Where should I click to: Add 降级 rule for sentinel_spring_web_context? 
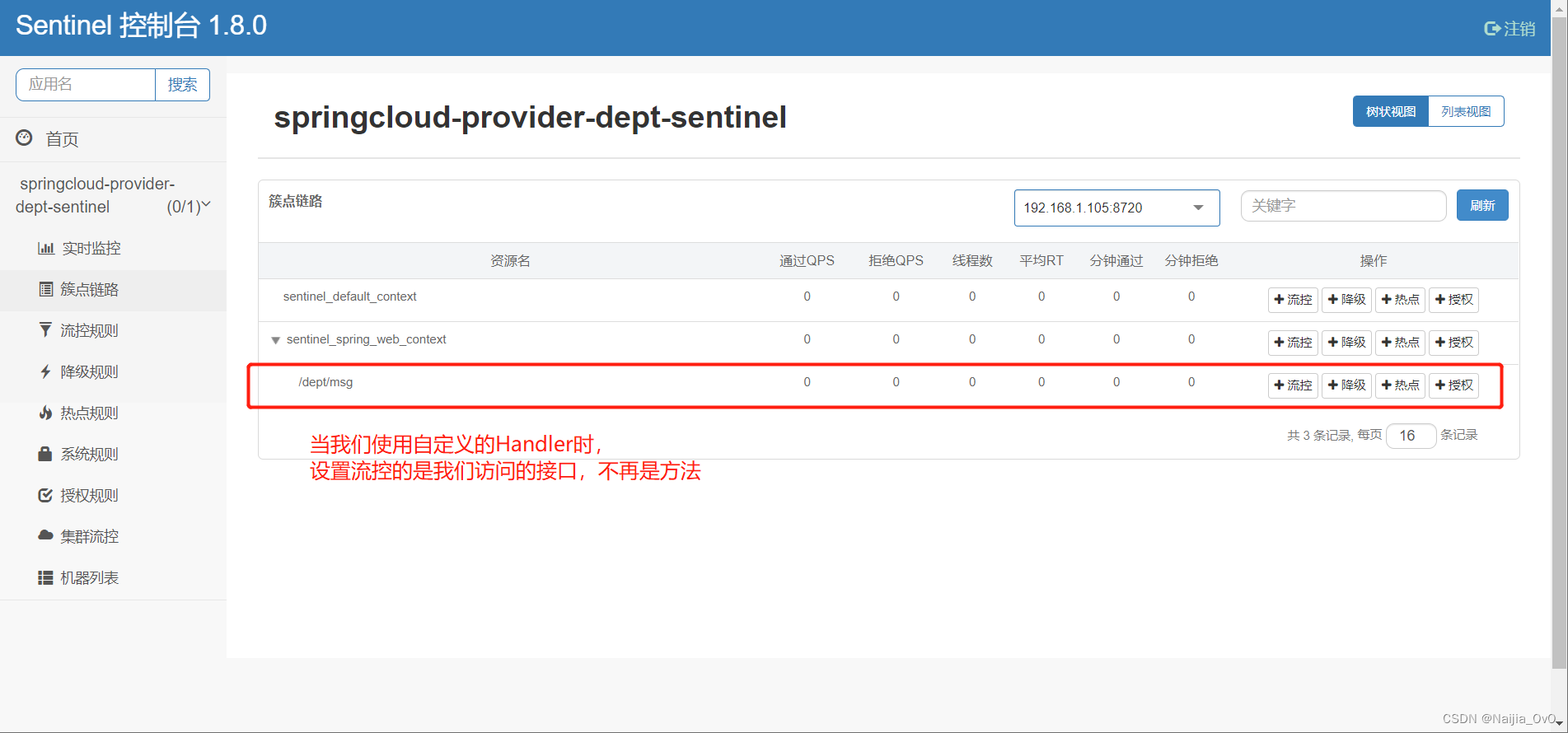pyautogui.click(x=1346, y=343)
